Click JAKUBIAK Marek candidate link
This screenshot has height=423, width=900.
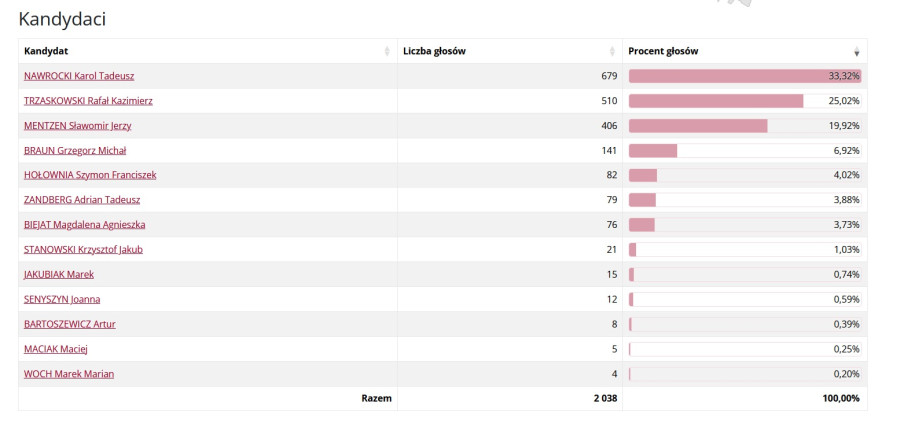pos(59,275)
